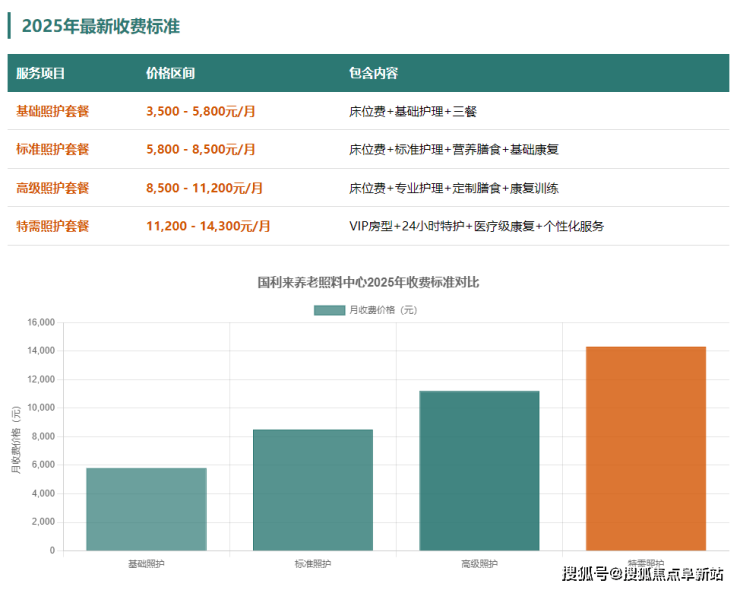Click the 高级照护 bar in the chart
740x590 pixels.
click(x=479, y=470)
